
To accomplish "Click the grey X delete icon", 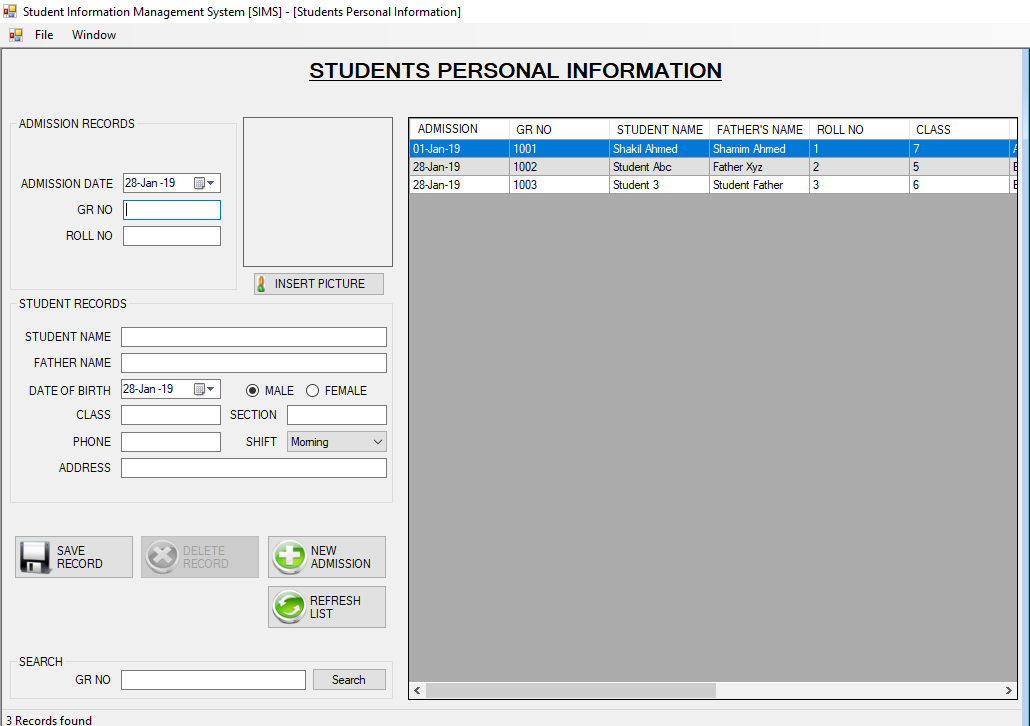I will (x=162, y=557).
